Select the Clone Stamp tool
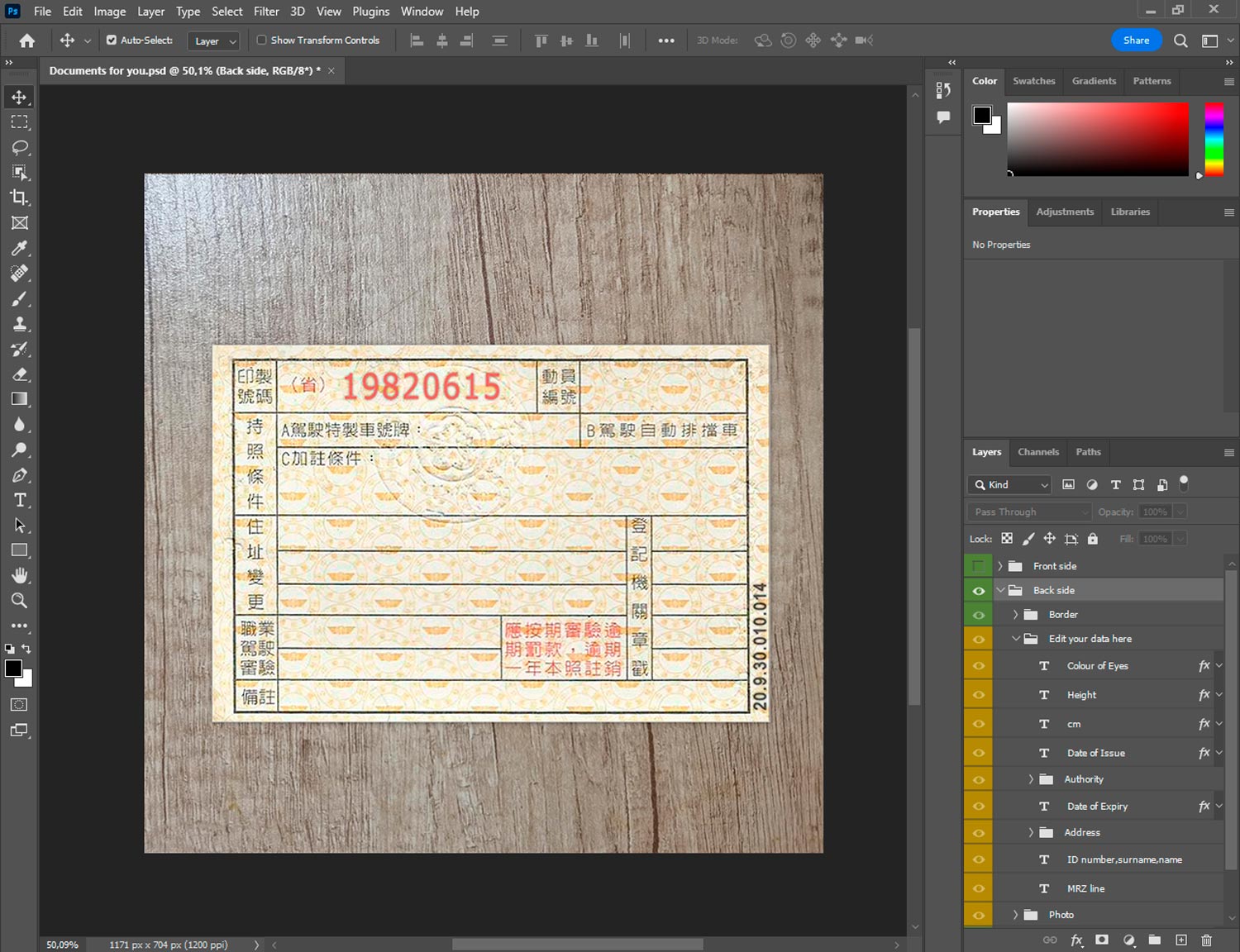Screen dimensions: 1240x952 click(20, 324)
